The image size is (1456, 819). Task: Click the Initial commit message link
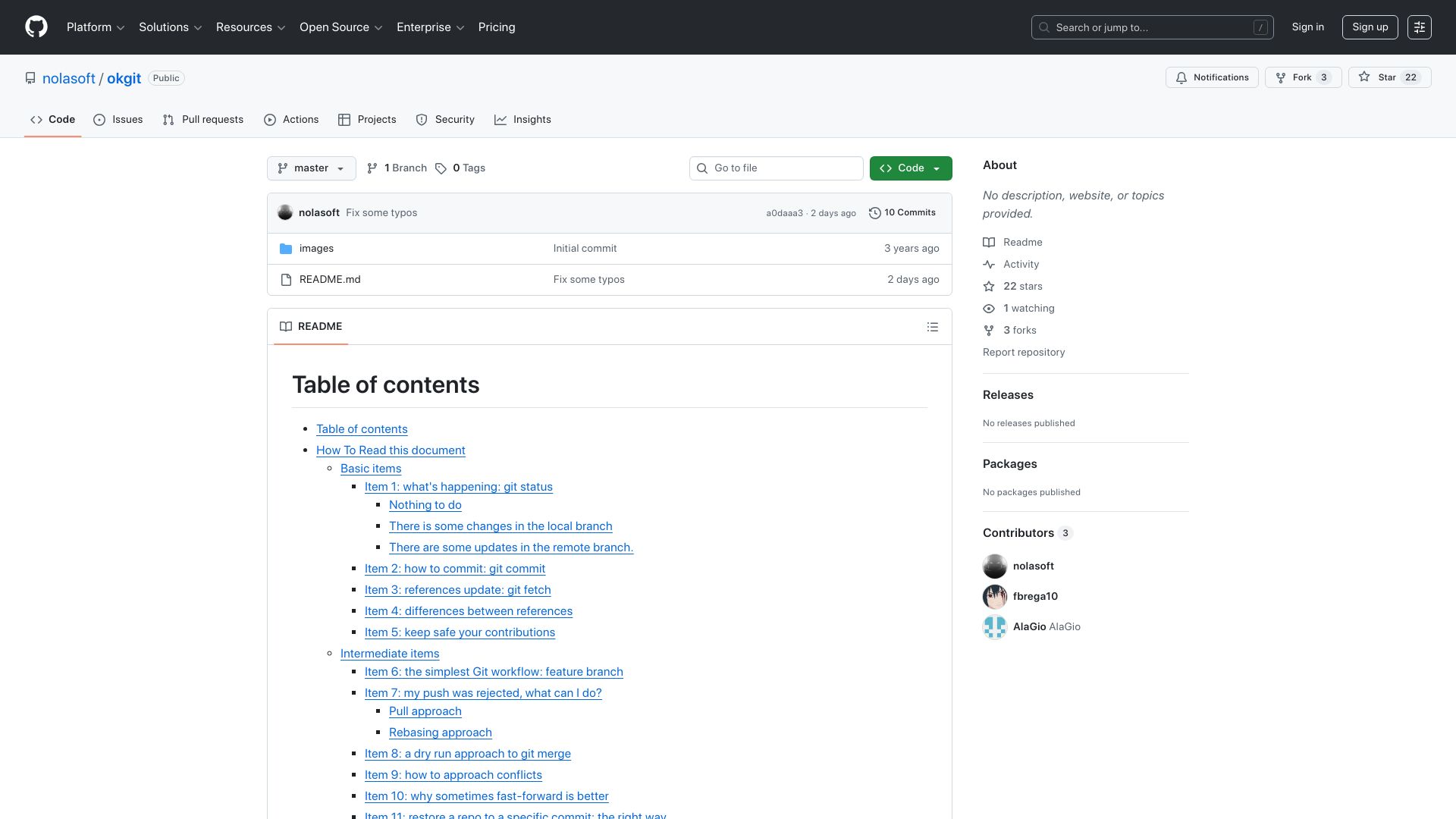click(585, 249)
